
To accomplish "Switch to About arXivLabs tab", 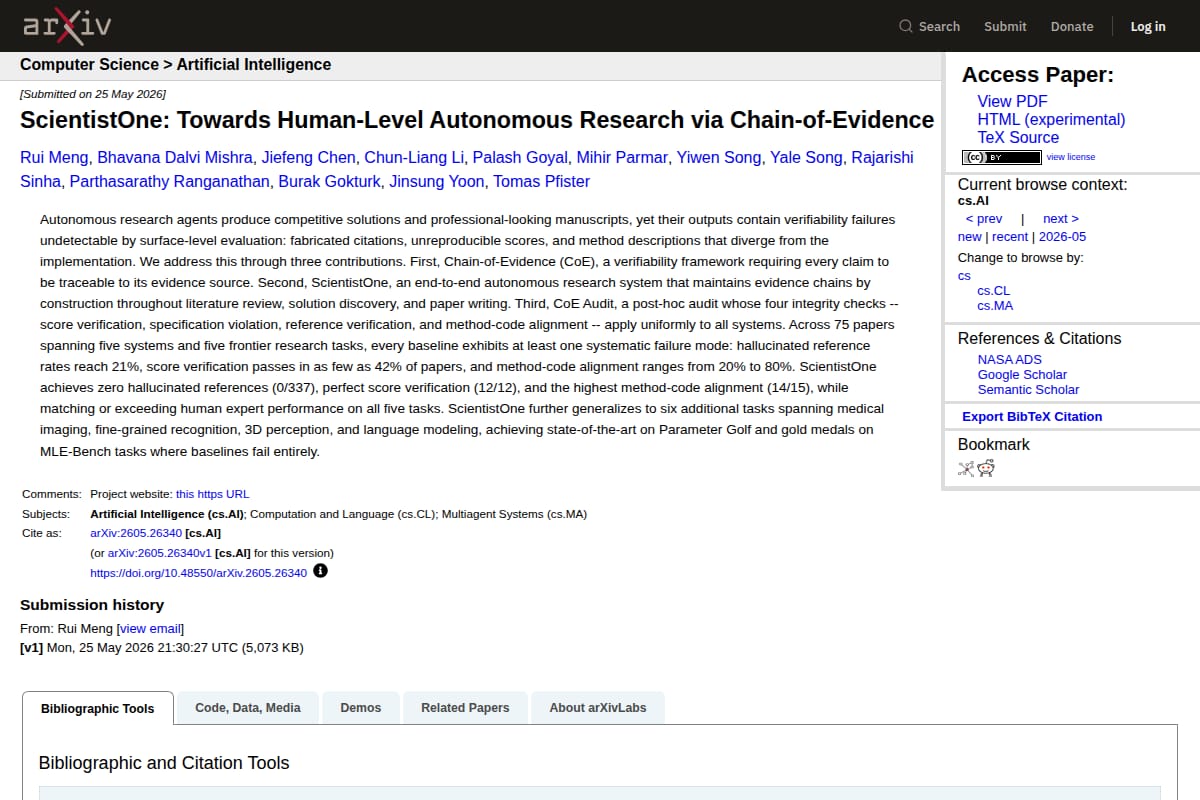I will click(598, 708).
